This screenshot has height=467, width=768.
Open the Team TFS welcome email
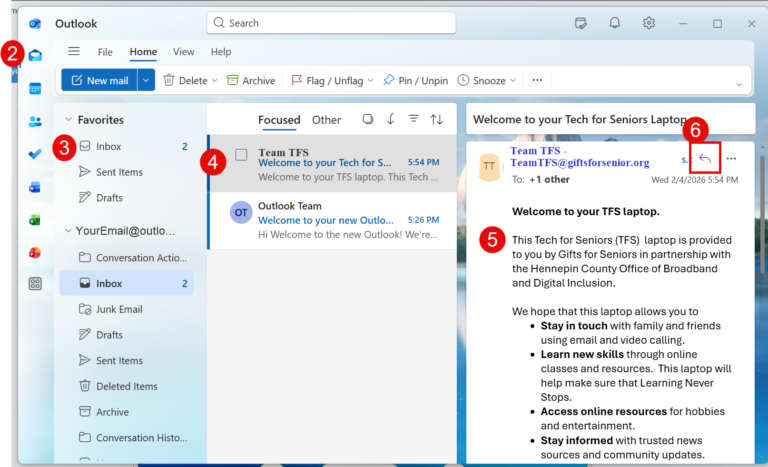pos(333,164)
